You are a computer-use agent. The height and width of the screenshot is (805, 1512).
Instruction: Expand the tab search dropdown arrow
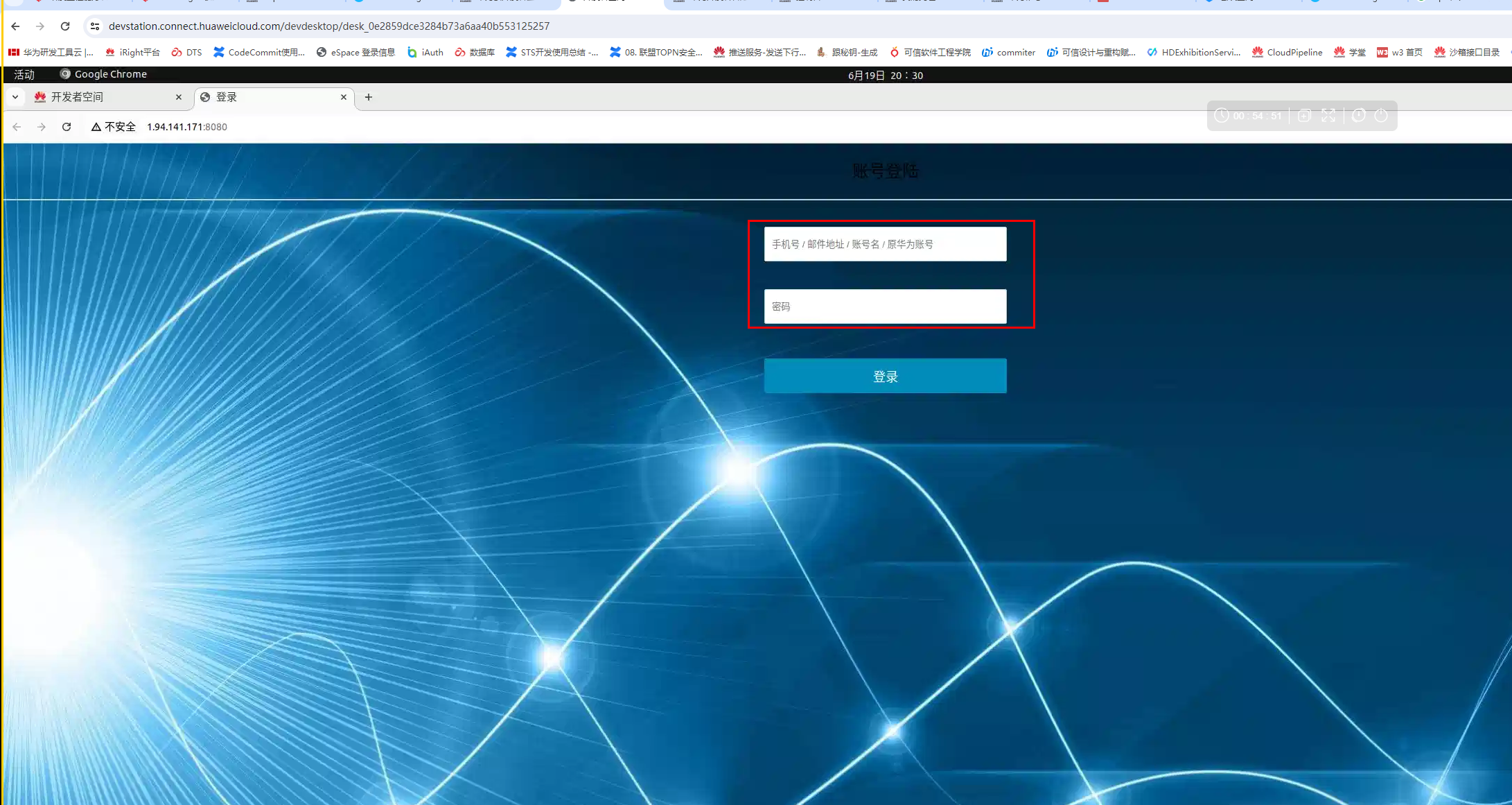pos(15,97)
